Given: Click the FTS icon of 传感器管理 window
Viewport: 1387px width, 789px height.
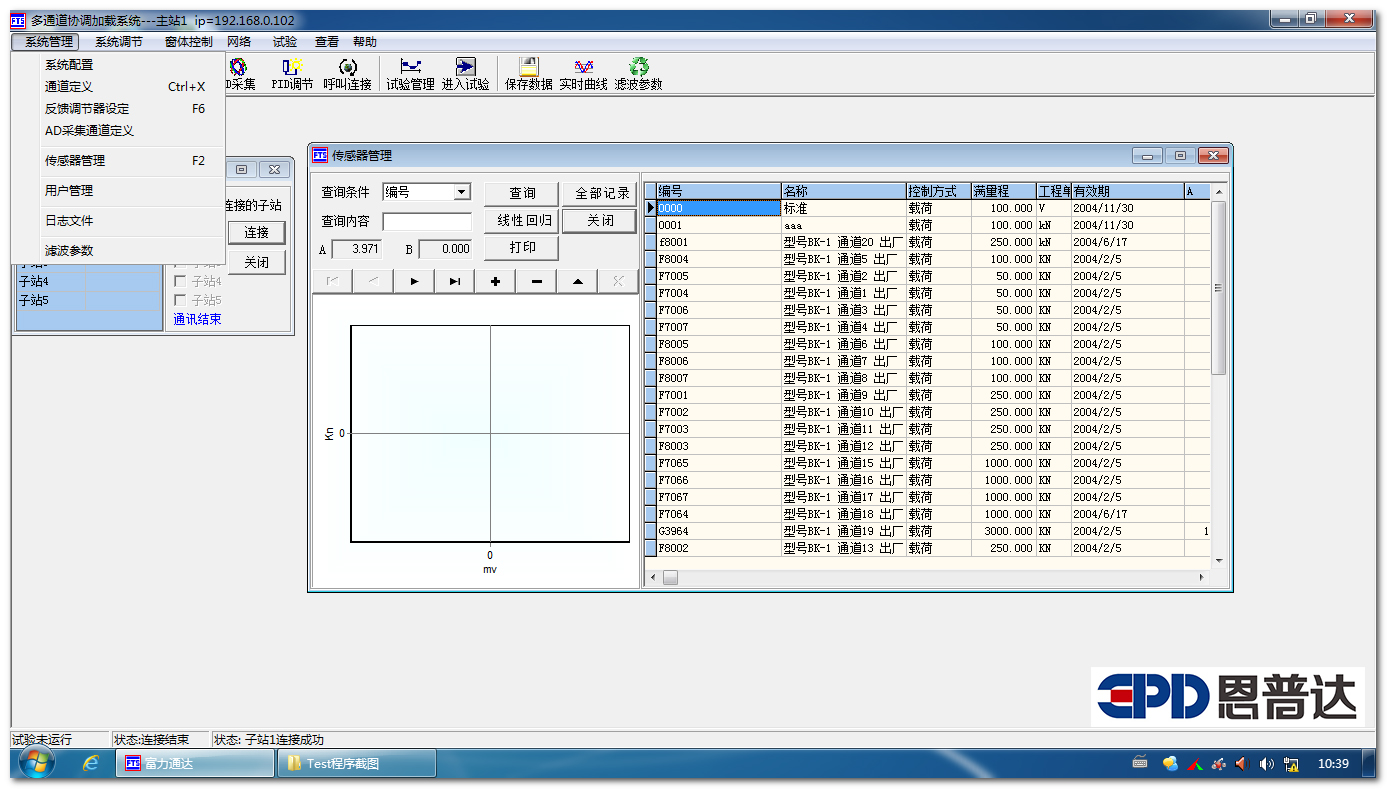Looking at the screenshot, I should pos(320,155).
